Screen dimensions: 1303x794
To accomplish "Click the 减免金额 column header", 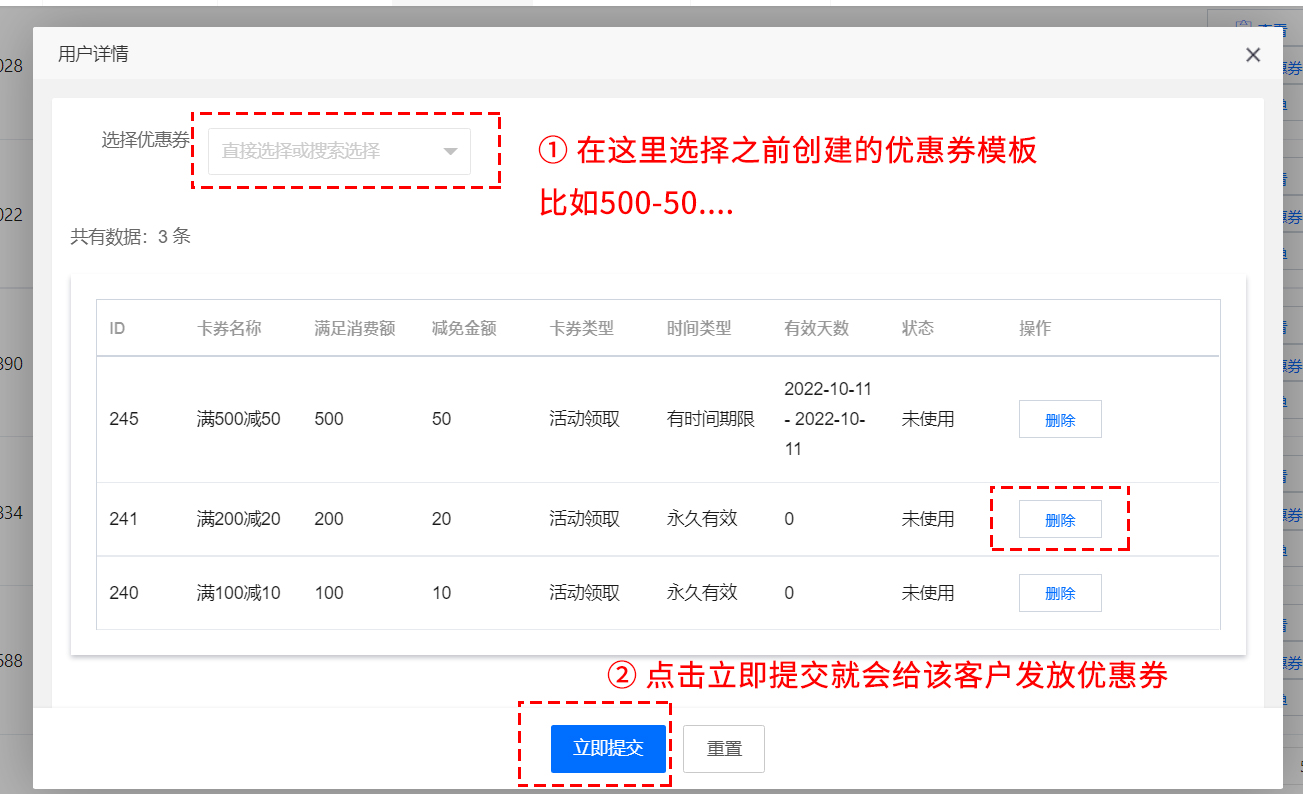I will 464,328.
